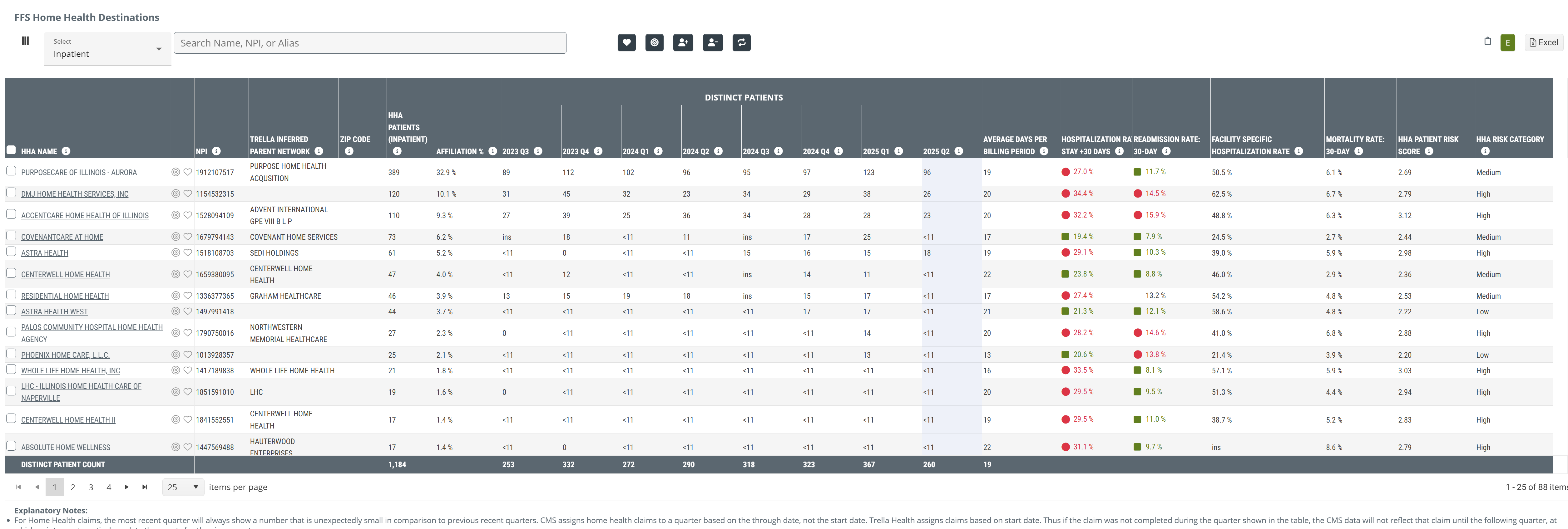Go to the next page arrow
This screenshot has height=529, width=1568.
(126, 487)
